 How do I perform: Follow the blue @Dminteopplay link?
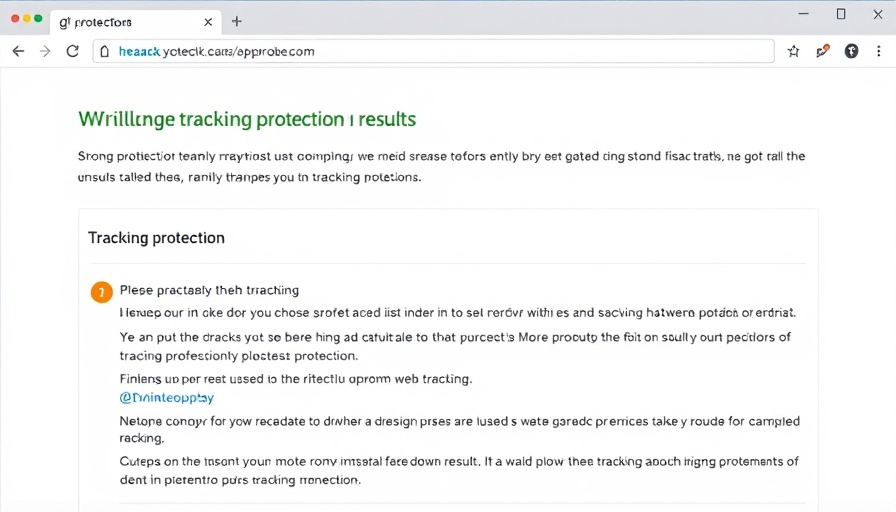pyautogui.click(x=166, y=397)
